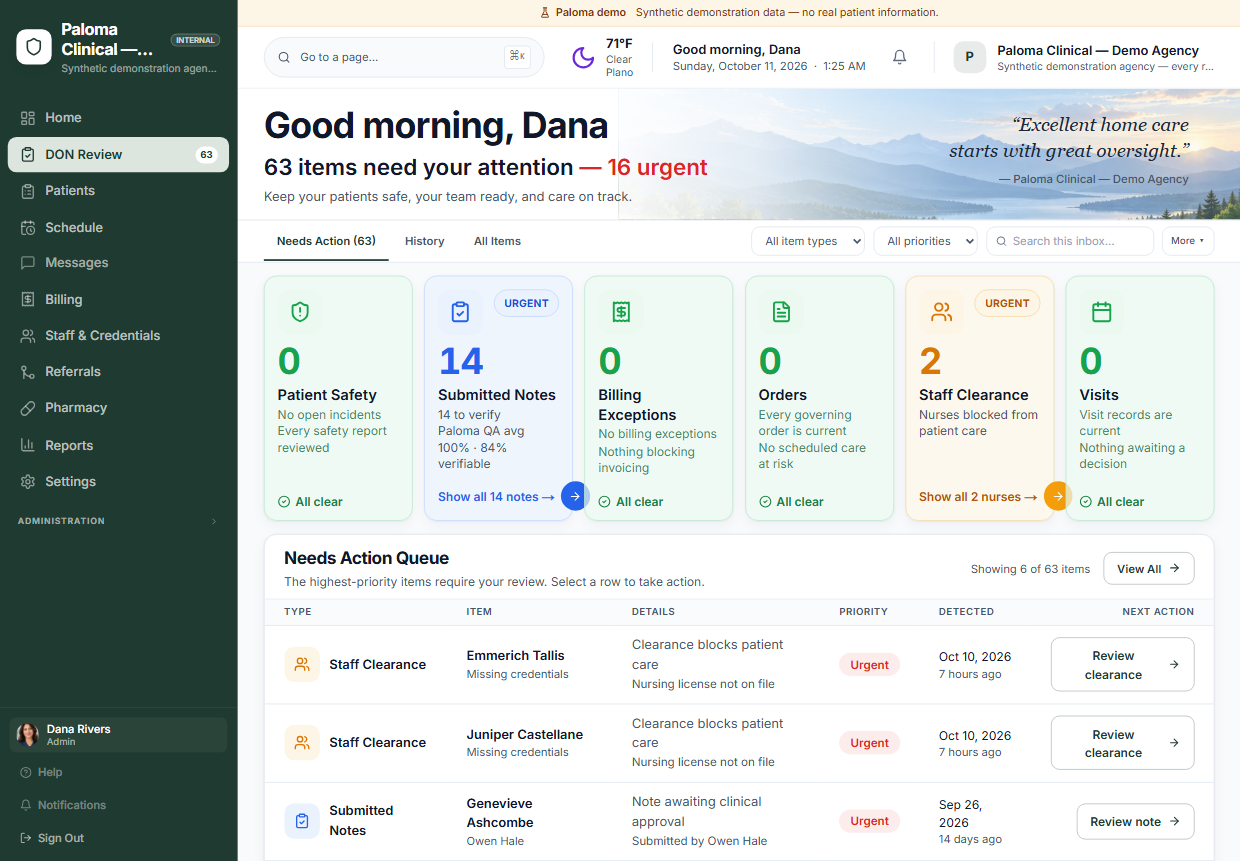Screen dimensions: 1240x861
Task: Click the Search this inbox field
Action: tap(1070, 241)
